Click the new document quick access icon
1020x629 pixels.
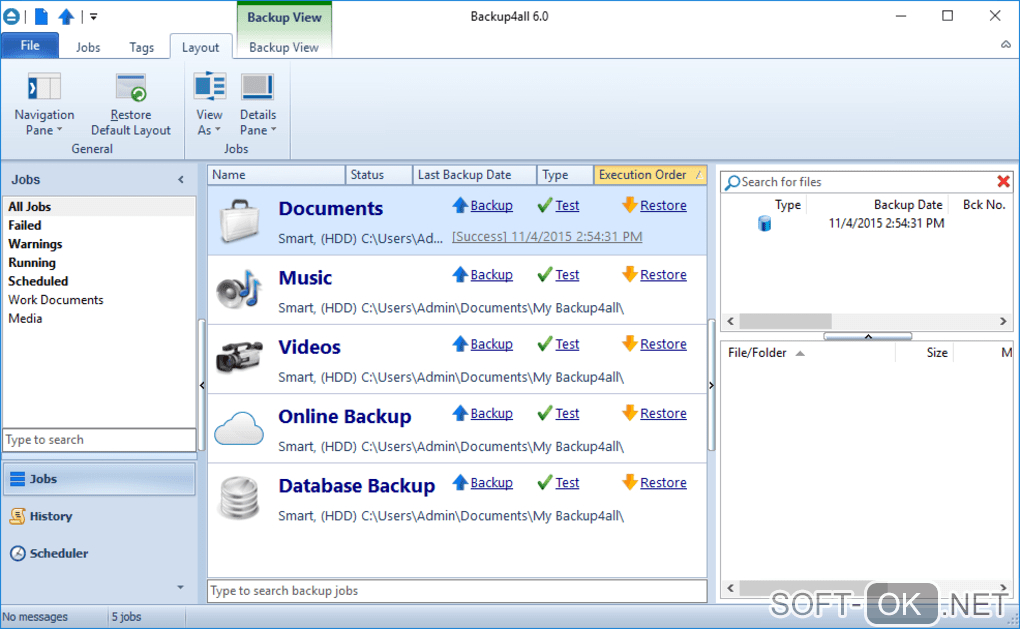pos(41,16)
